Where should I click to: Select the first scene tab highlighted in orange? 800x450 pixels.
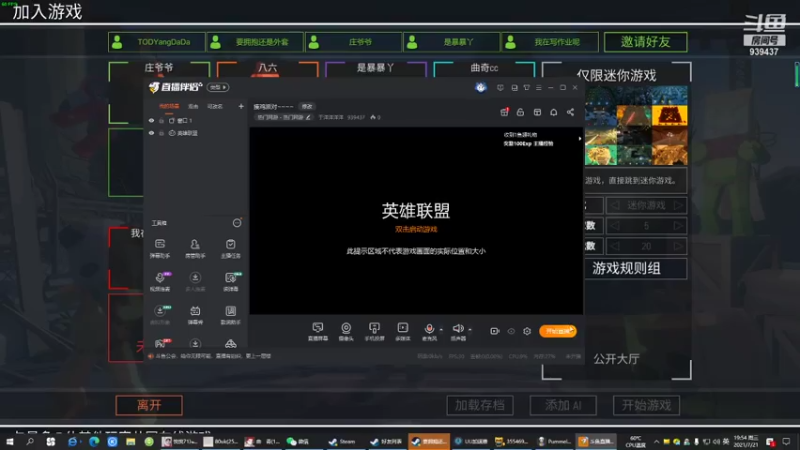[169, 106]
